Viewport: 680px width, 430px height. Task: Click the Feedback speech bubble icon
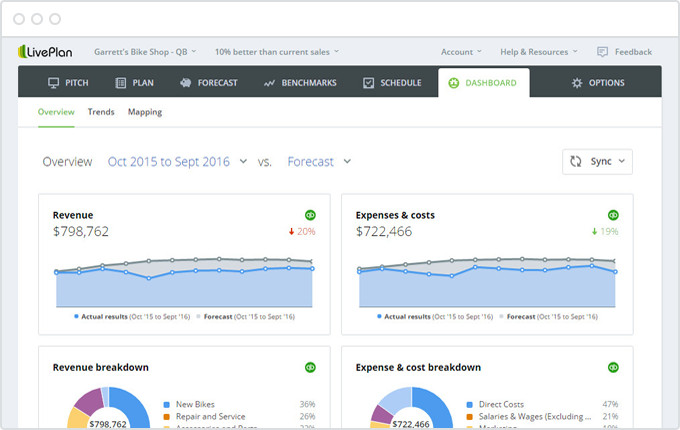(x=602, y=52)
